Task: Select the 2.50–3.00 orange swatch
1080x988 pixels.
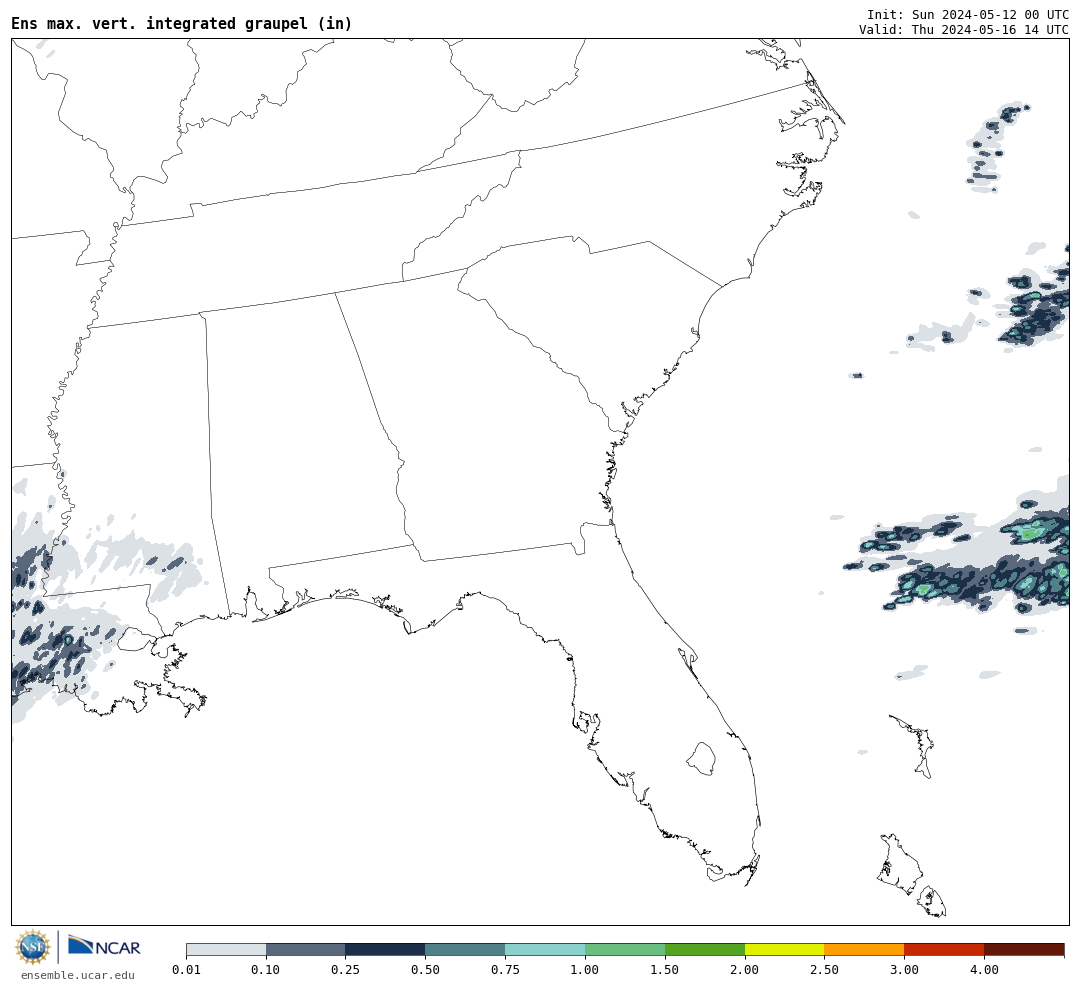Action: coord(864,949)
